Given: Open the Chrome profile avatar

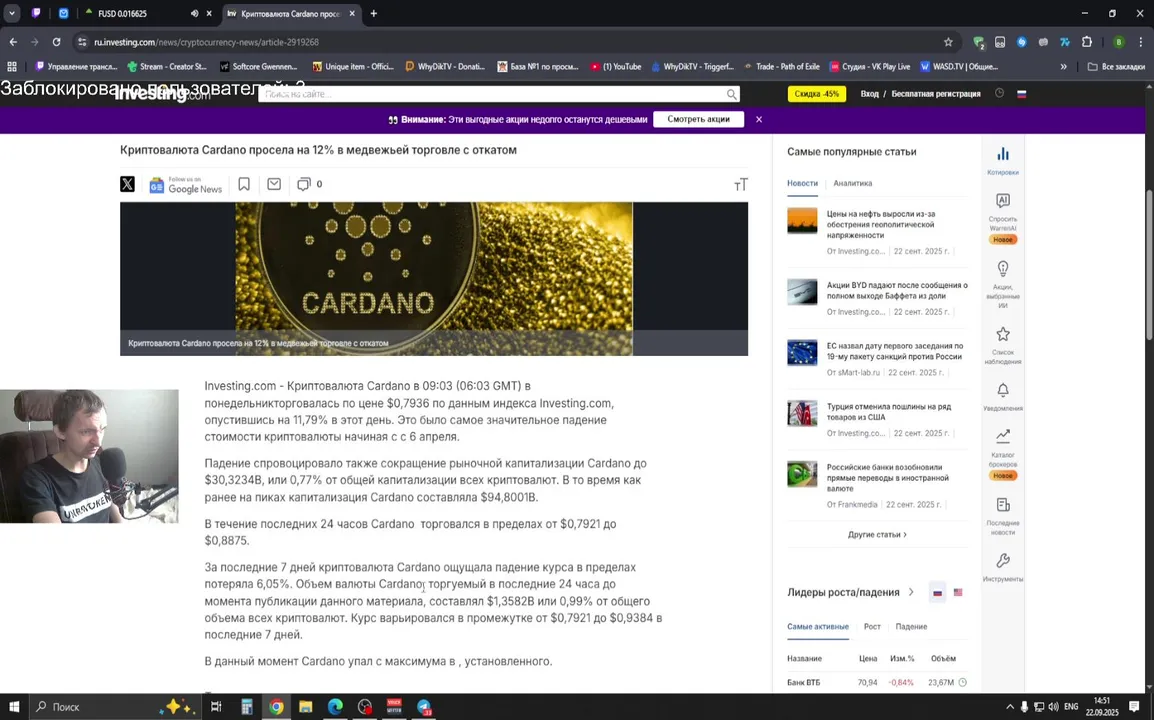Looking at the screenshot, I should (1118, 42).
